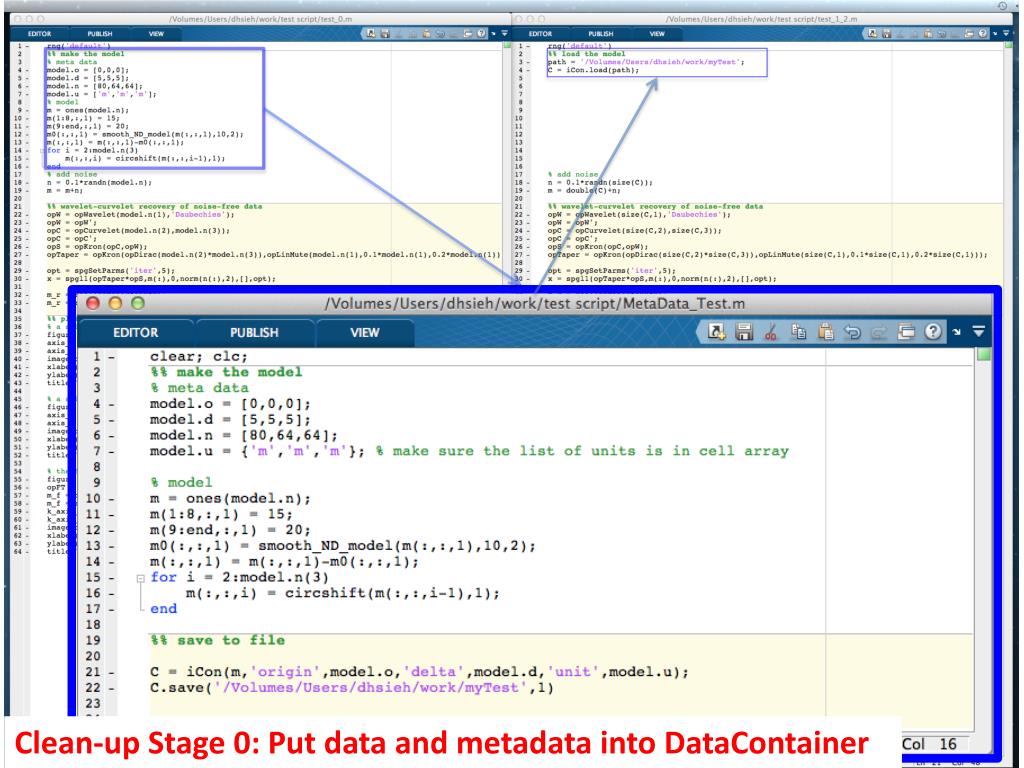1024x768 pixels.
Task: Collapse the for loop fold in MetaData_Test
Action: (140, 578)
